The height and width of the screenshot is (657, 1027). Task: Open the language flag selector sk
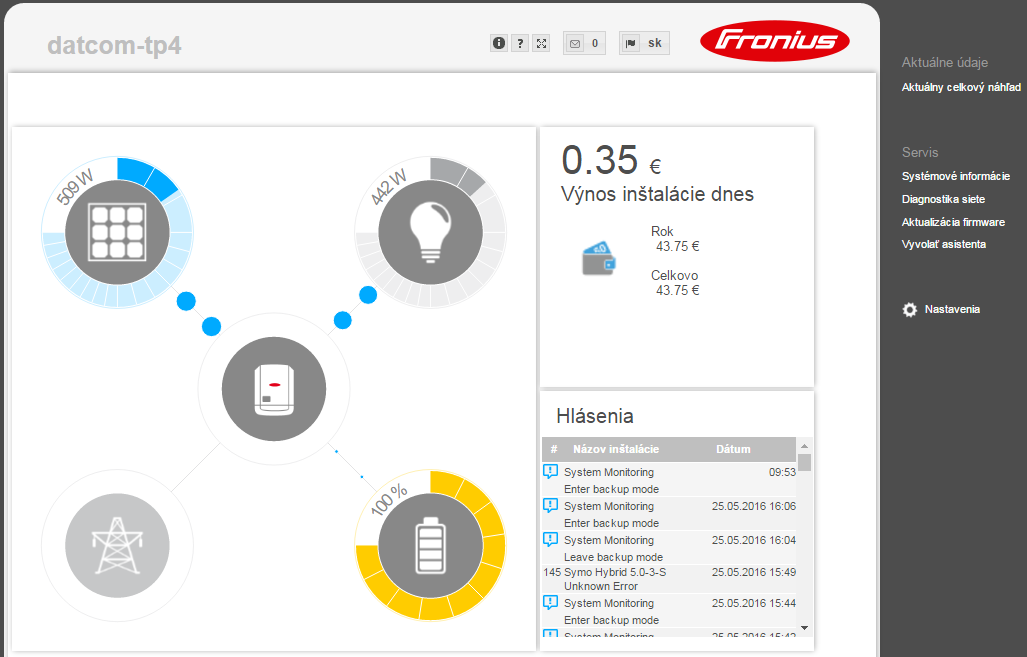point(644,43)
